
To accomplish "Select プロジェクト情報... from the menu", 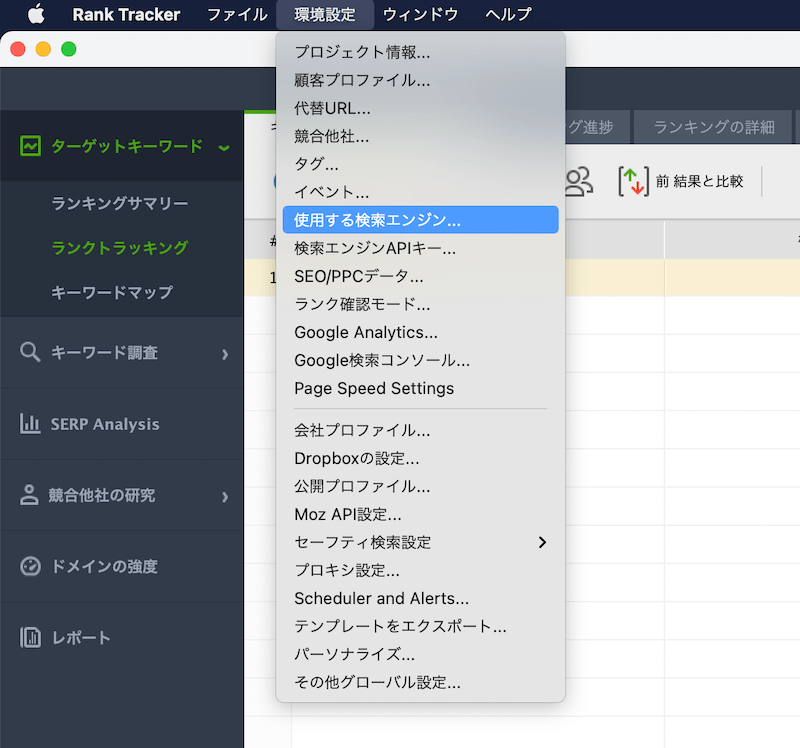I will coord(420,52).
